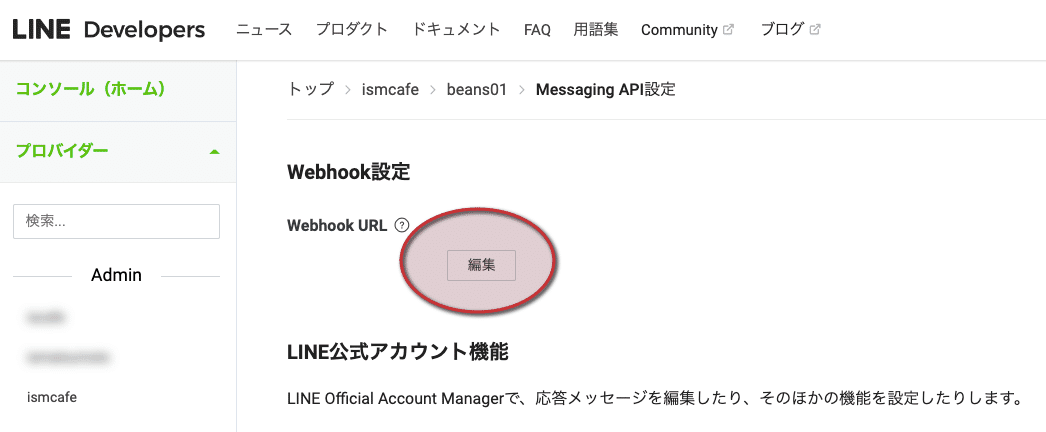1046x432 pixels.
Task: Click the LINE Developers logo
Action: [109, 29]
